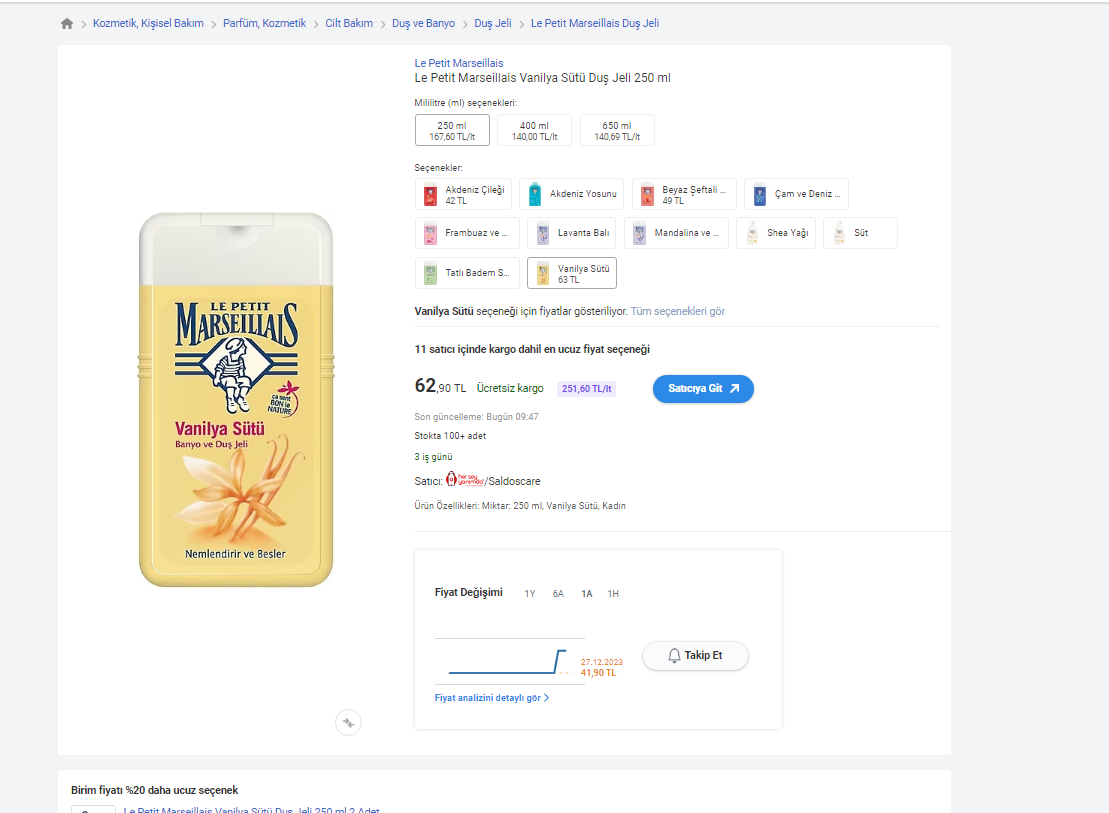Click the Ücretsiz kargo label

(510, 388)
